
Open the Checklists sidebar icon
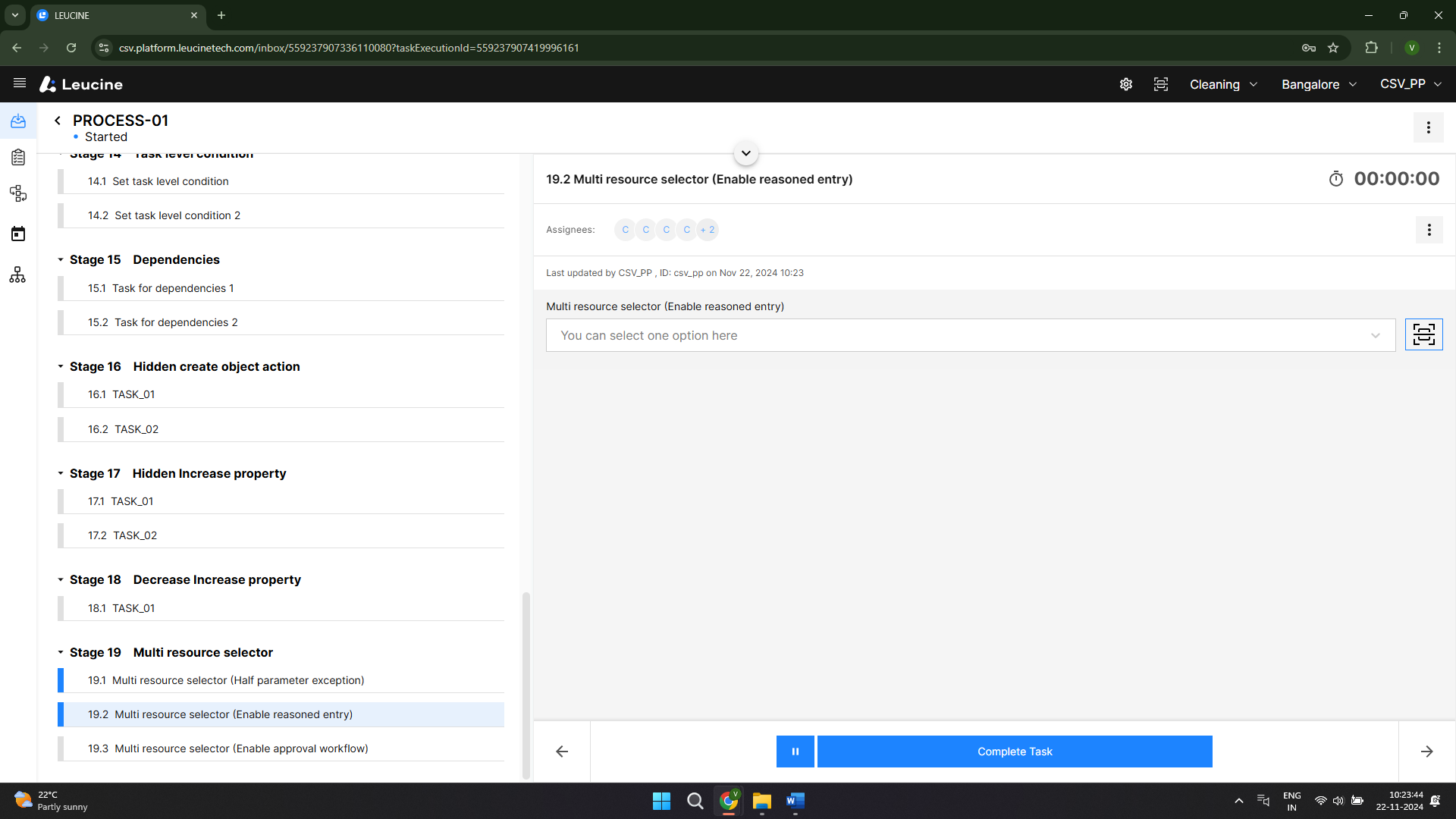coord(18,158)
